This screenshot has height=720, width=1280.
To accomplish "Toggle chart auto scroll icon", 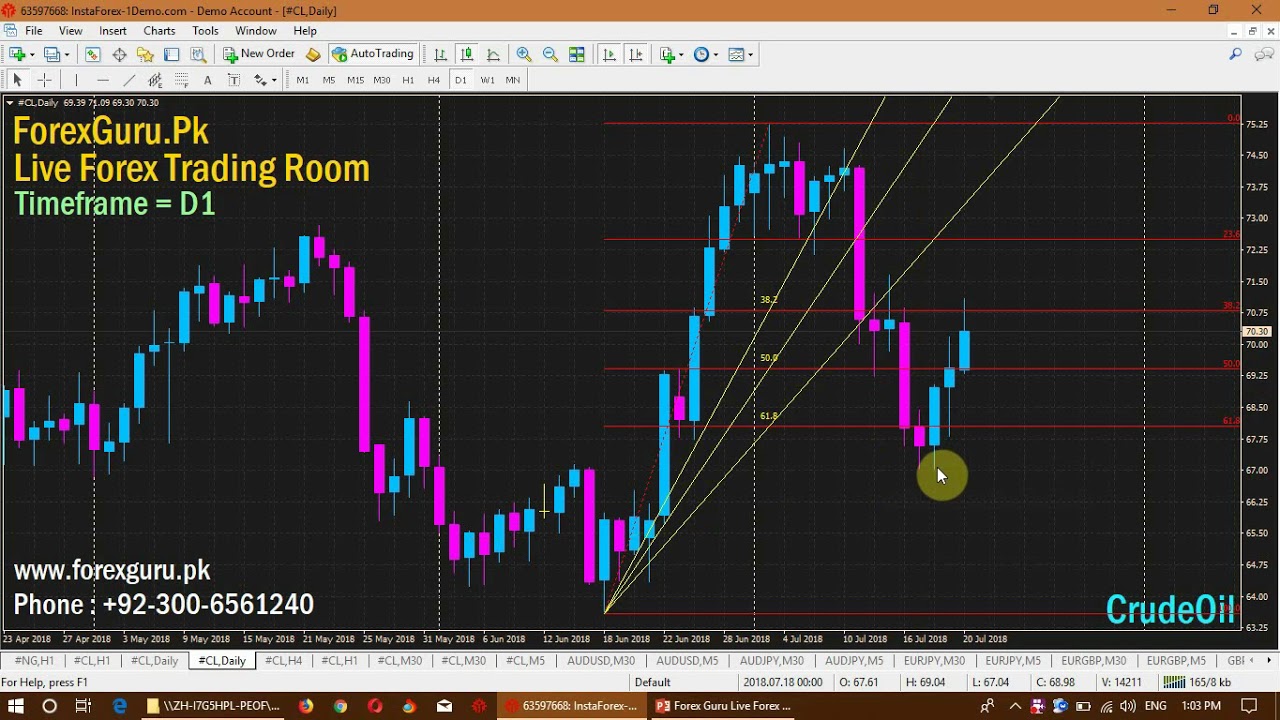I will coord(609,54).
